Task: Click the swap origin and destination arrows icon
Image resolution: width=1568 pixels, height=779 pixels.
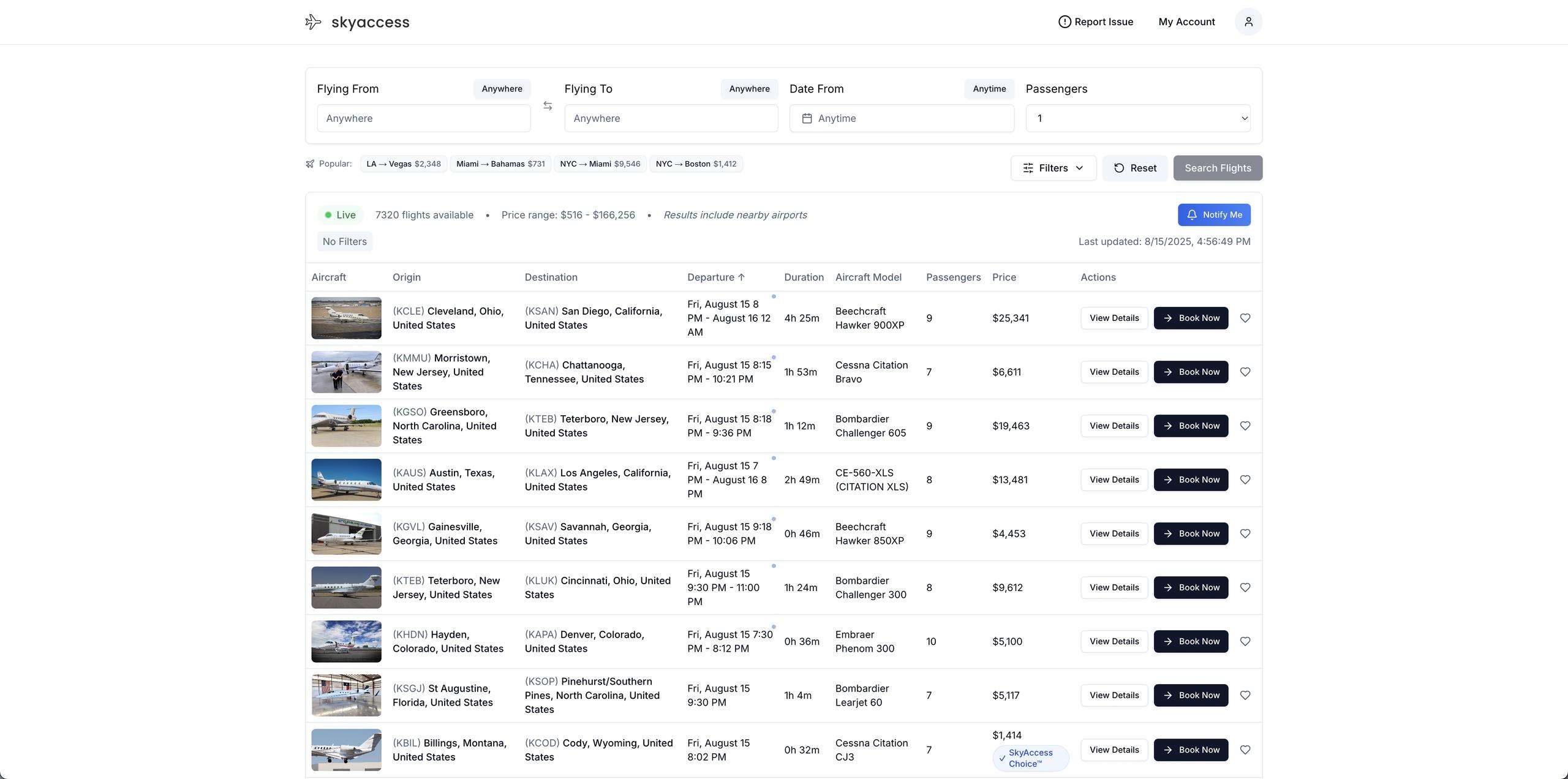Action: click(548, 106)
